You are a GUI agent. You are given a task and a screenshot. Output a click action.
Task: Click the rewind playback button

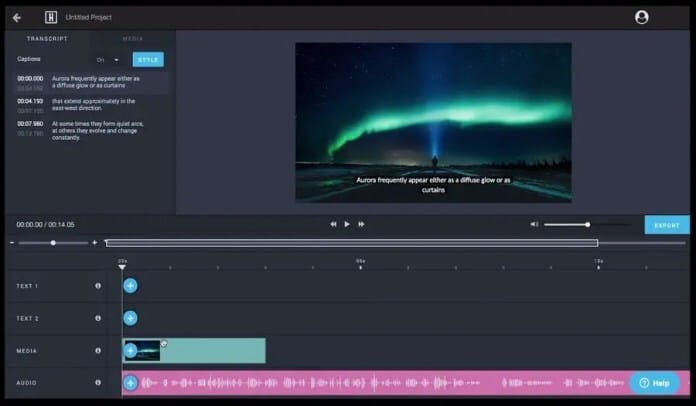click(x=333, y=225)
